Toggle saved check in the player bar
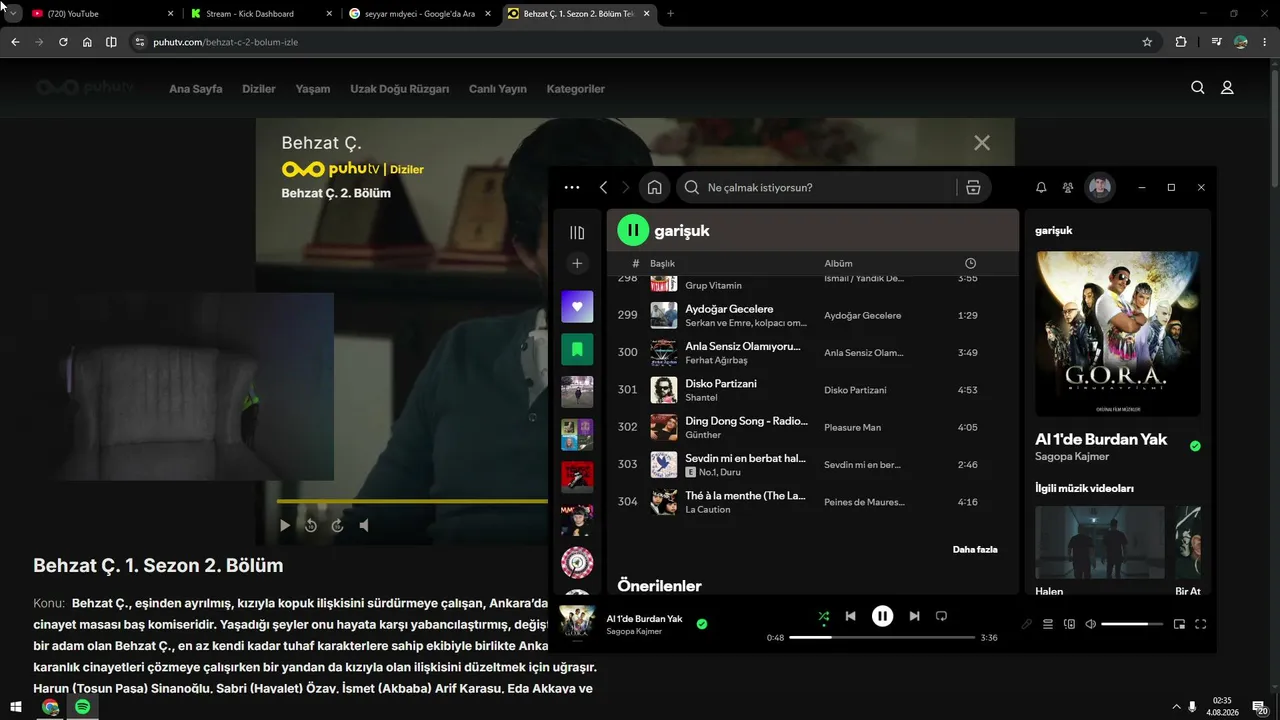1280x720 pixels. [702, 624]
